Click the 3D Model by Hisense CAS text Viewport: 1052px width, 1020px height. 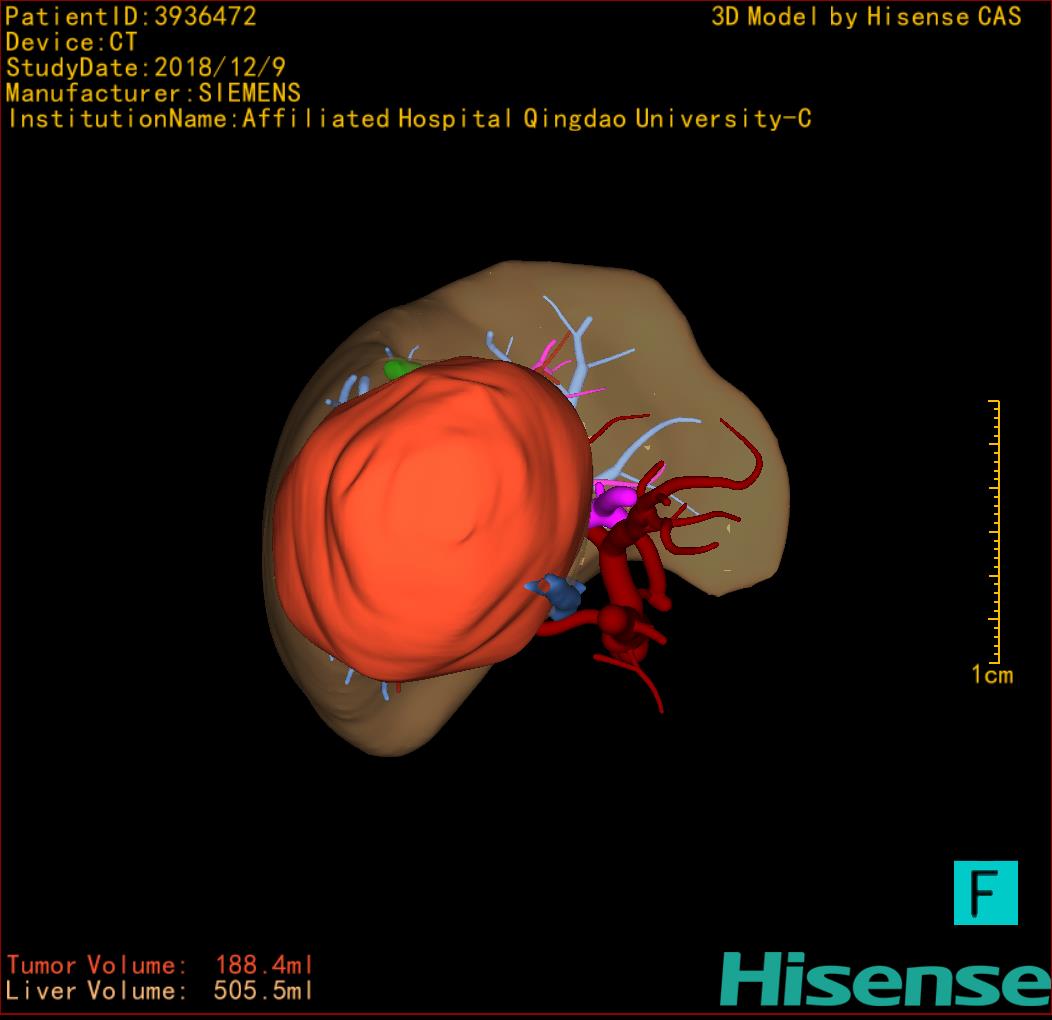866,16
